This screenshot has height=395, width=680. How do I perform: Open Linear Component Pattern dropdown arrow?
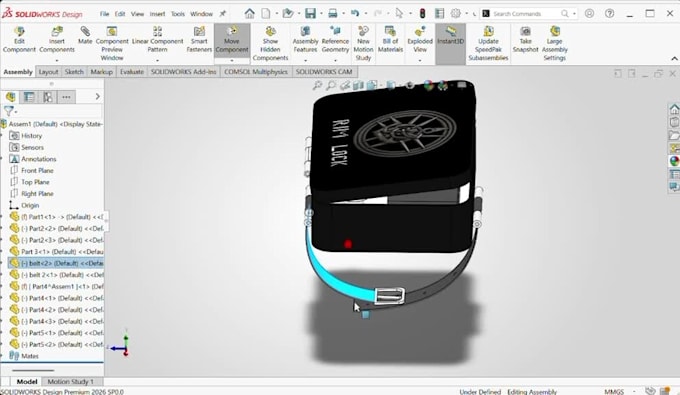[x=157, y=60]
